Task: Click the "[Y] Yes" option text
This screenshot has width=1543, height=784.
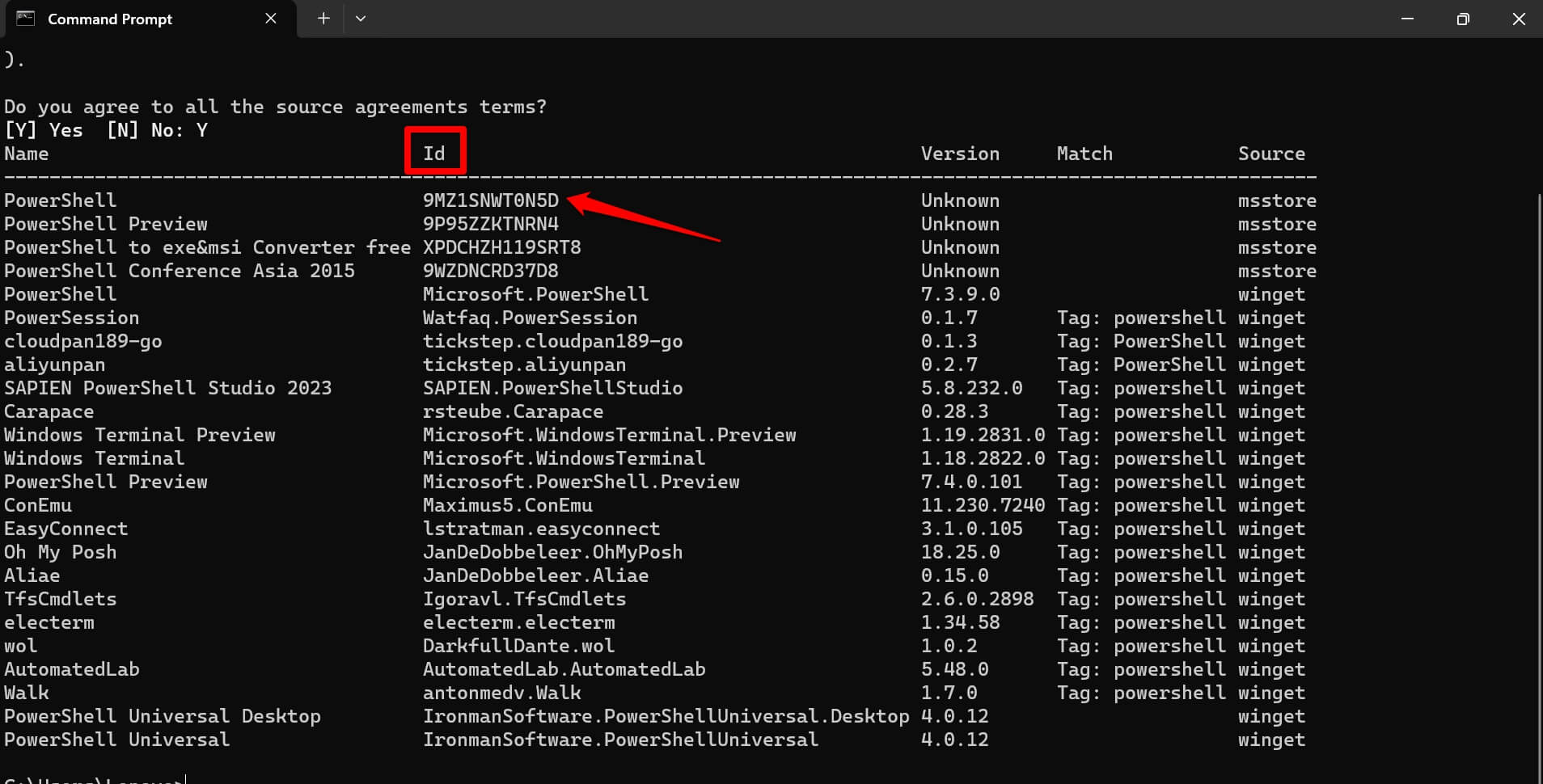Action: [44, 130]
